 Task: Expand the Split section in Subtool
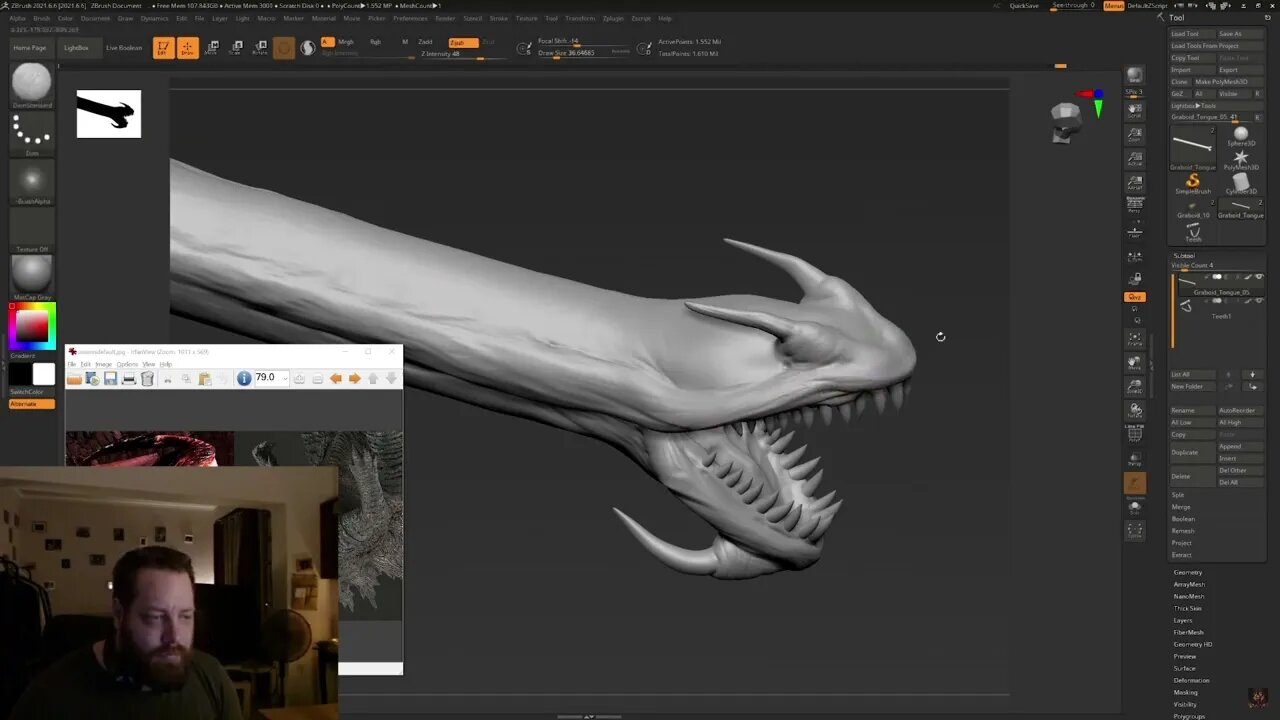pos(1178,495)
